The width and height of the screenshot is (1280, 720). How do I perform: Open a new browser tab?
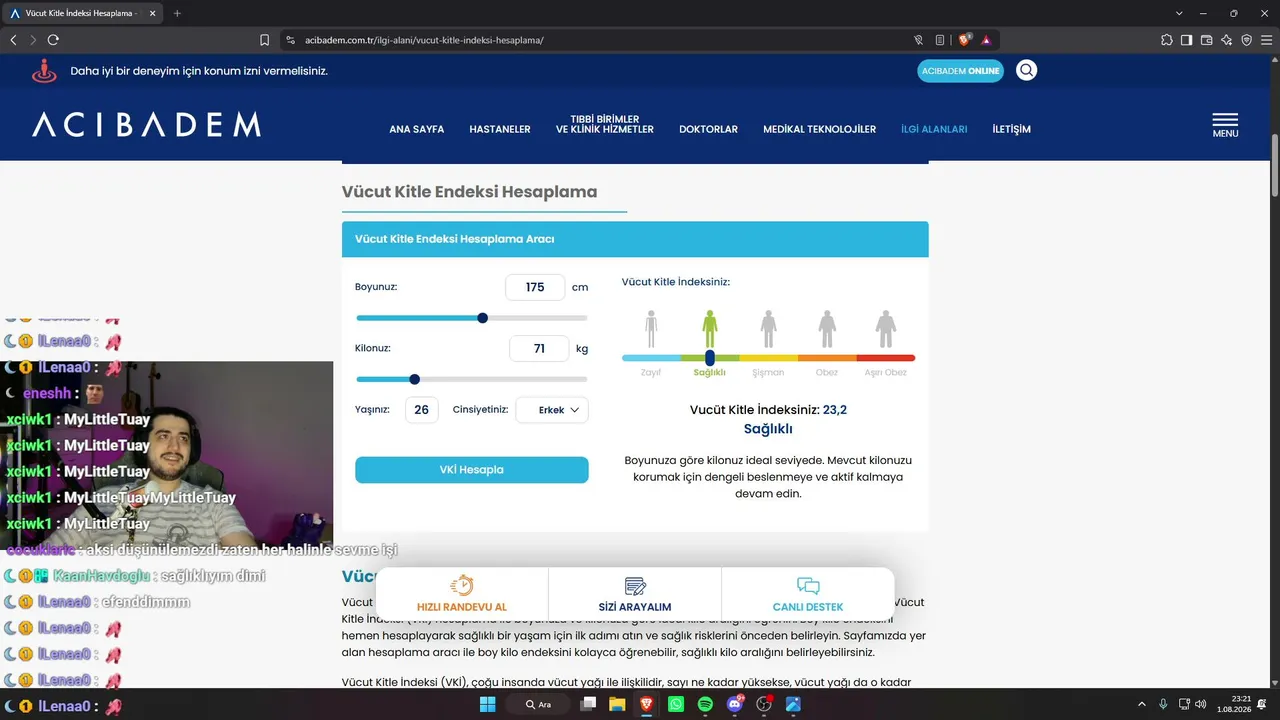tap(177, 13)
